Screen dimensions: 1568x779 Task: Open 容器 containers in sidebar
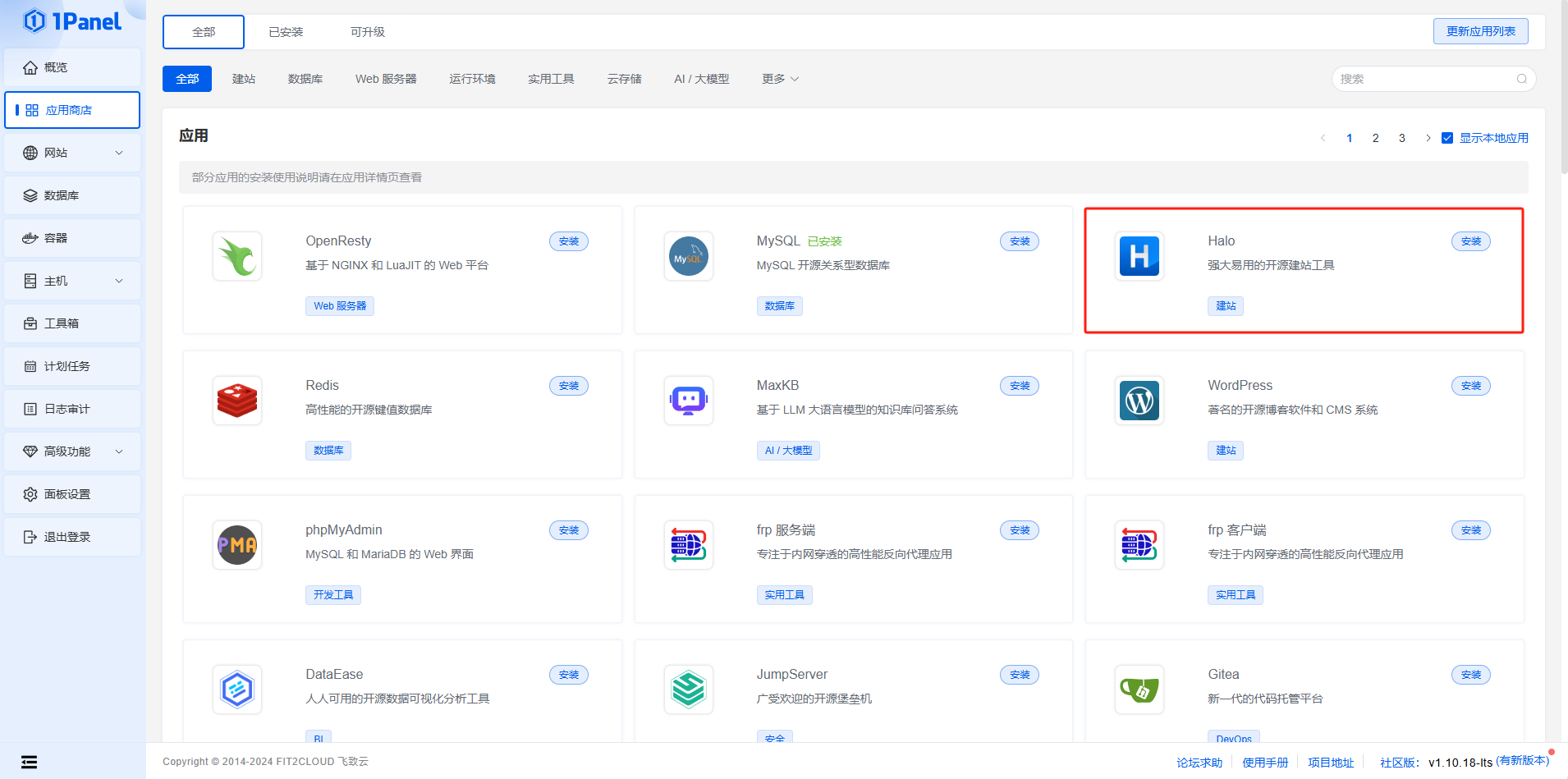click(x=72, y=238)
